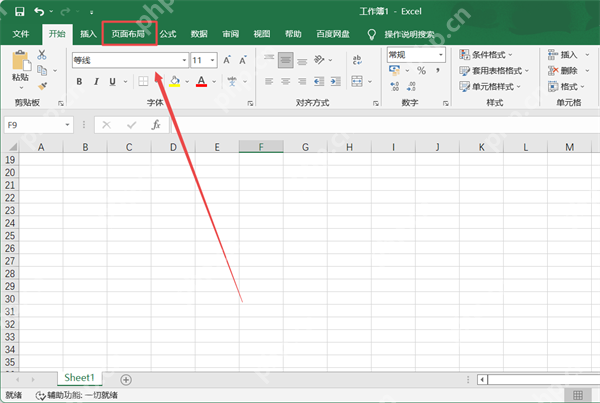Apply percent style number format
600x403 pixels.
(x=421, y=70)
